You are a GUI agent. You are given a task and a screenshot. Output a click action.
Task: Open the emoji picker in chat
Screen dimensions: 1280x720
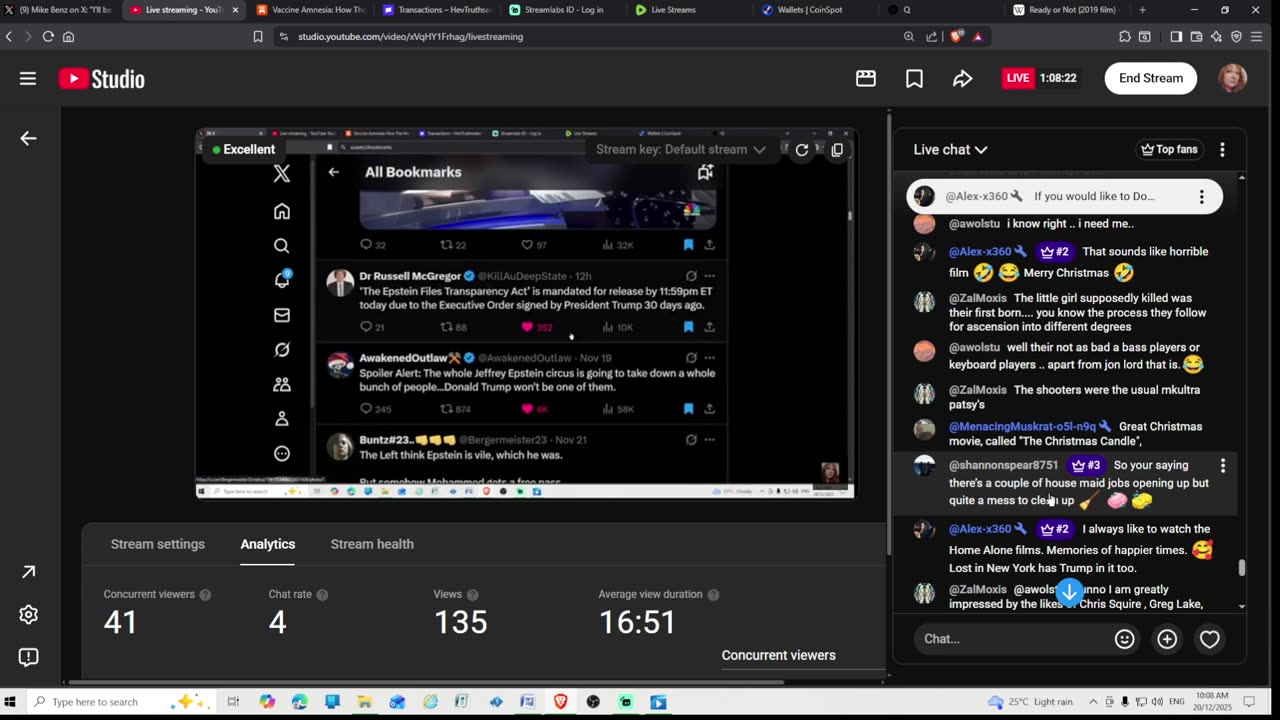coord(1125,639)
